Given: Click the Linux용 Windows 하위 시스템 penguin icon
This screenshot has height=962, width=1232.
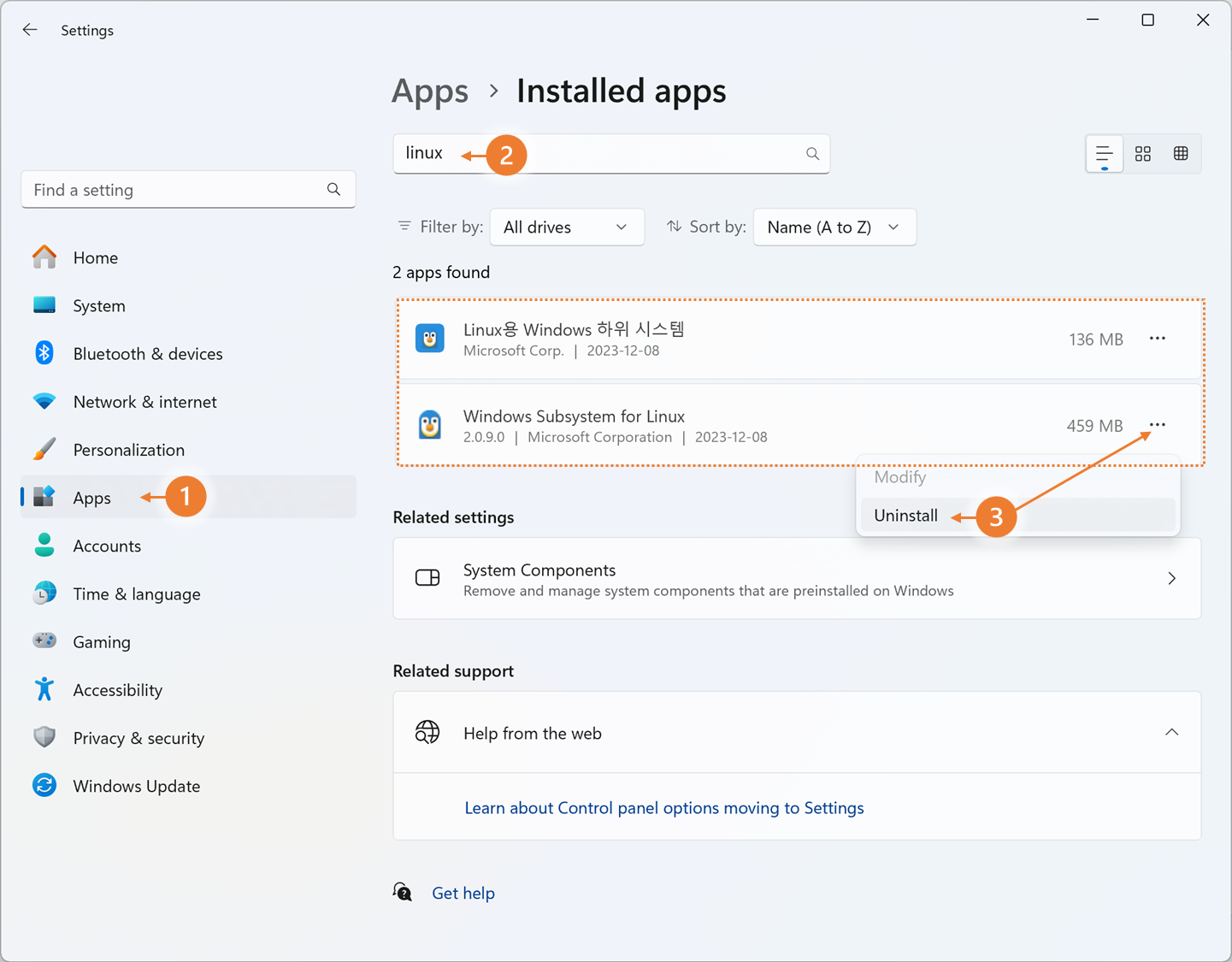Looking at the screenshot, I should 430,339.
